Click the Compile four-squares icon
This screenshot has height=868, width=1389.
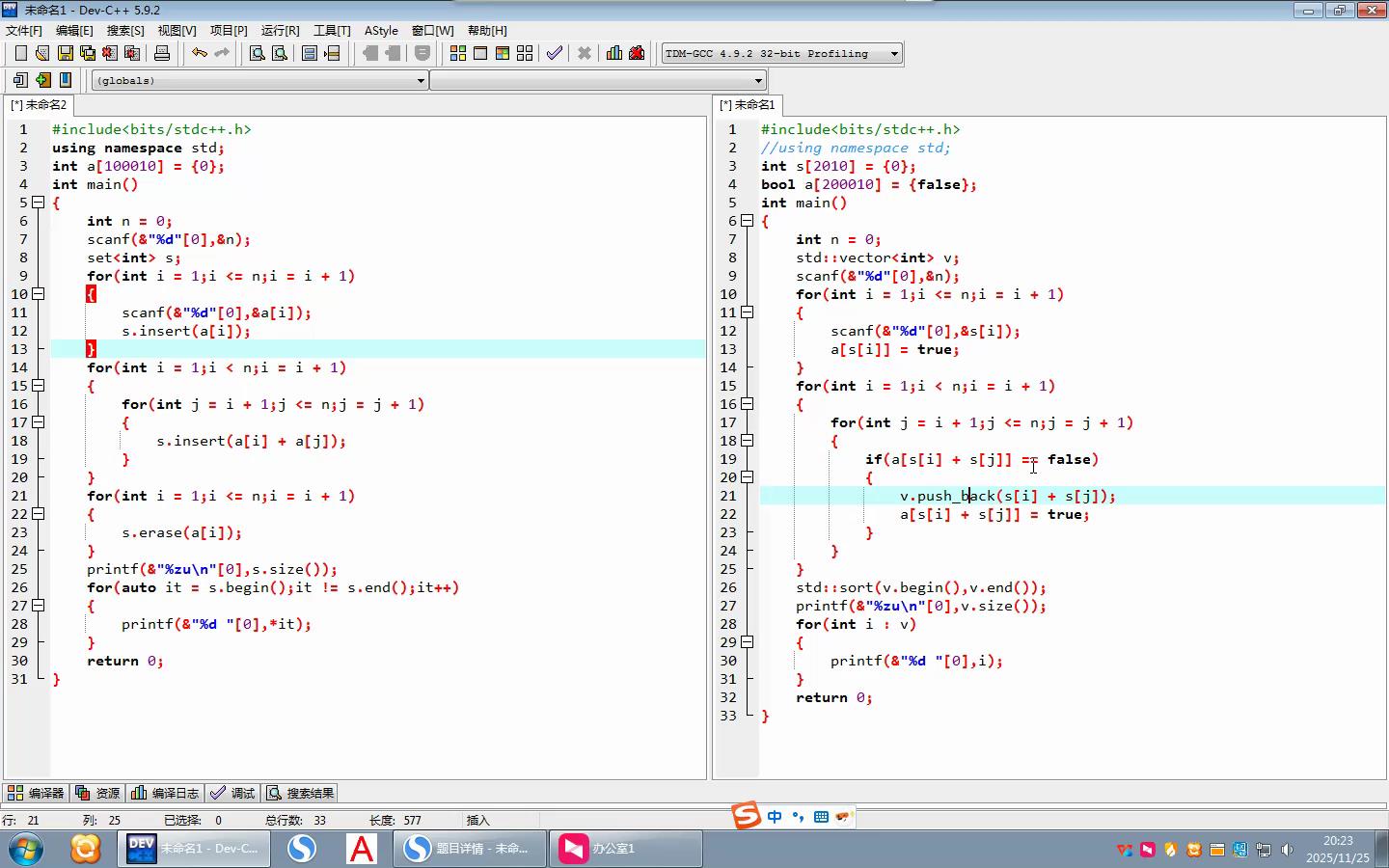point(458,53)
